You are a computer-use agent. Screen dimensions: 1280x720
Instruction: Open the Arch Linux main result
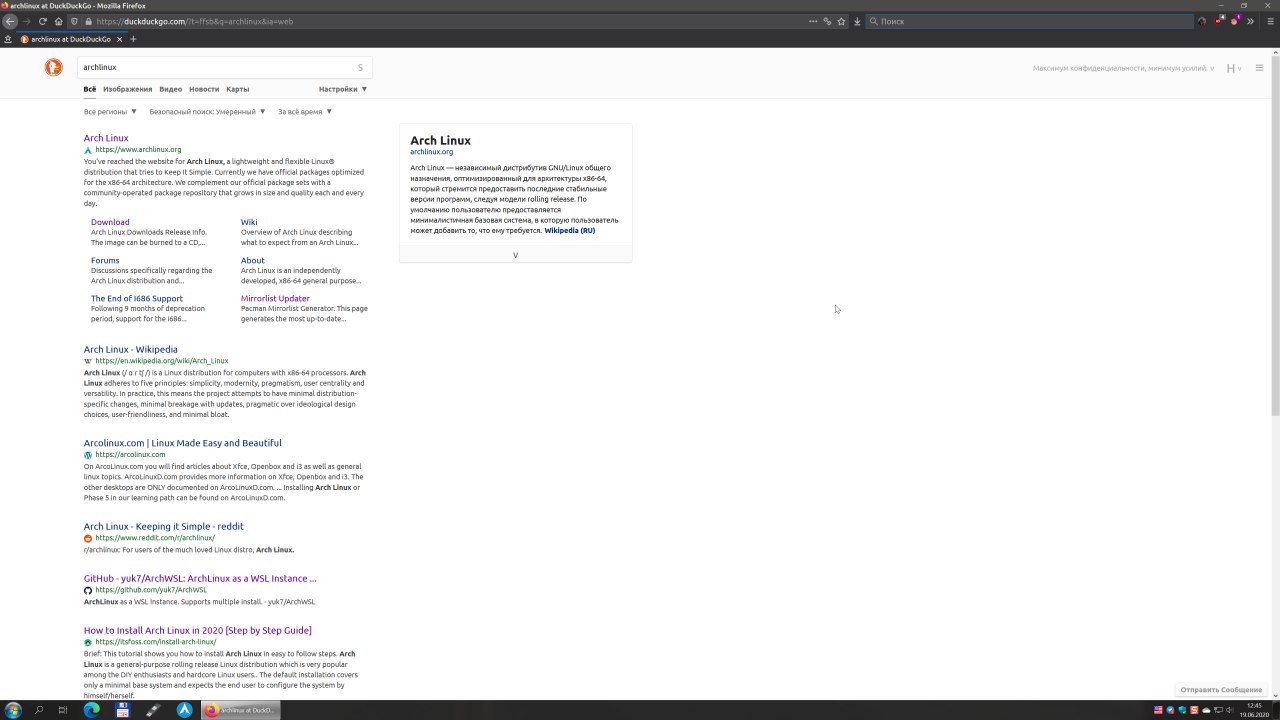(106, 138)
